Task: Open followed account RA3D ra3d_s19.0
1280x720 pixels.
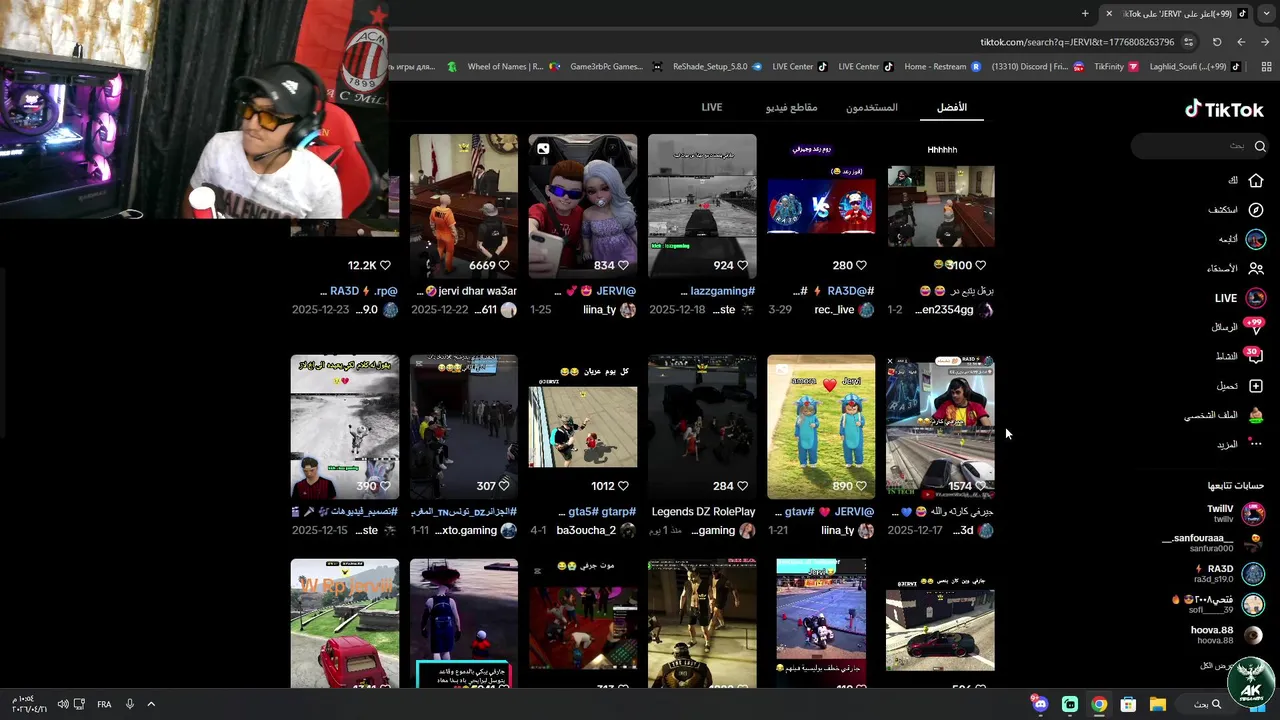Action: click(1230, 573)
